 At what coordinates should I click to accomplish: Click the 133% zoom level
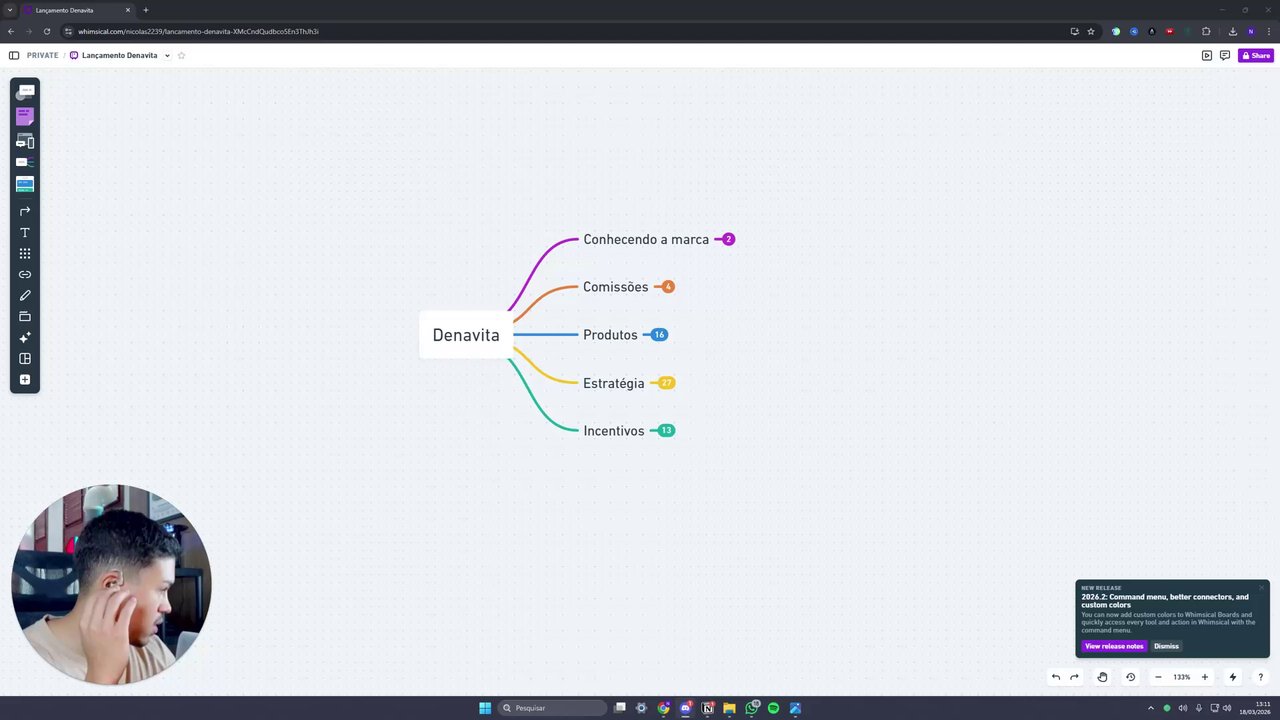tap(1182, 677)
